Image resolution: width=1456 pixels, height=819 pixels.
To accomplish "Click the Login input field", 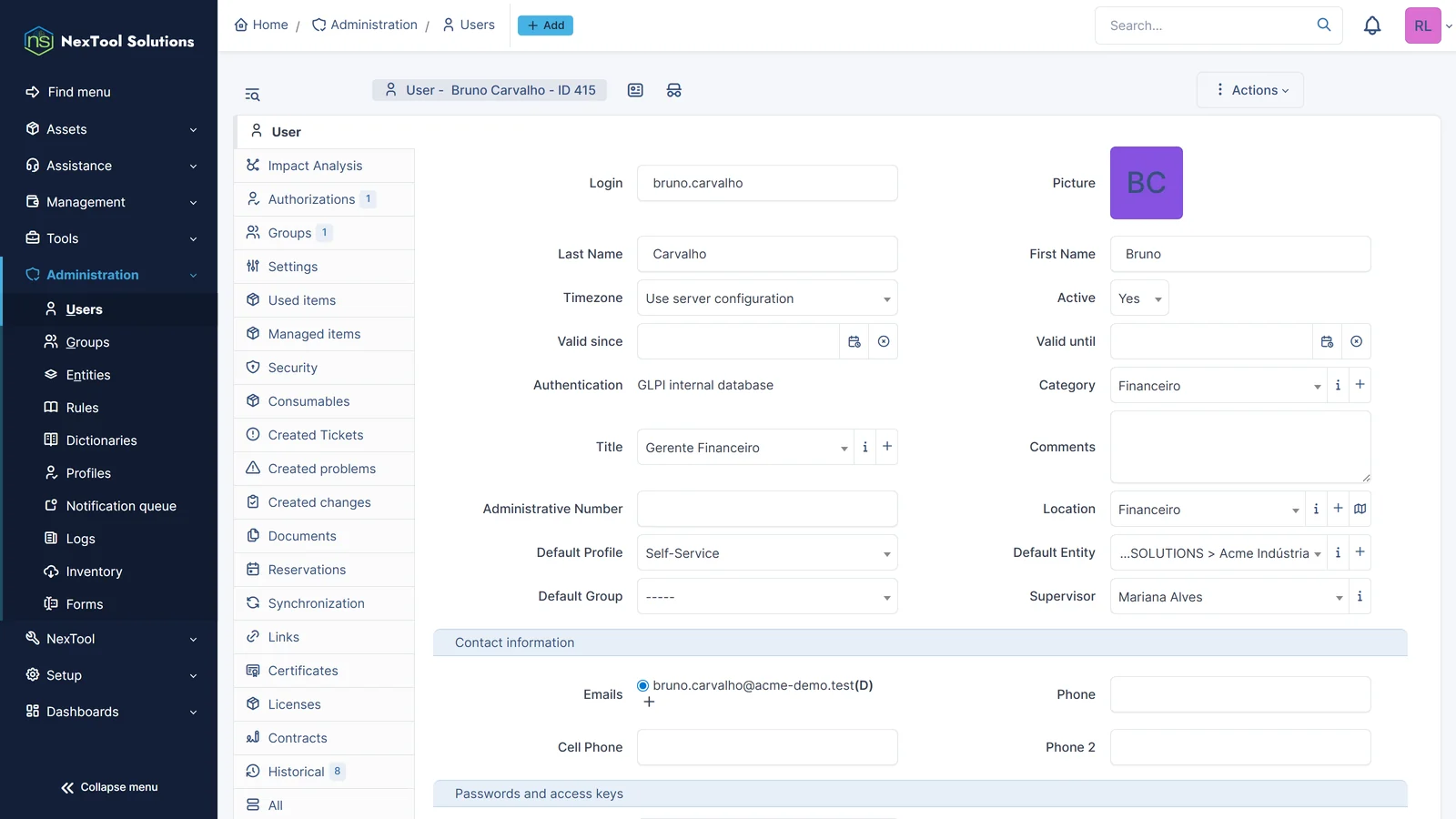I will coord(767,183).
